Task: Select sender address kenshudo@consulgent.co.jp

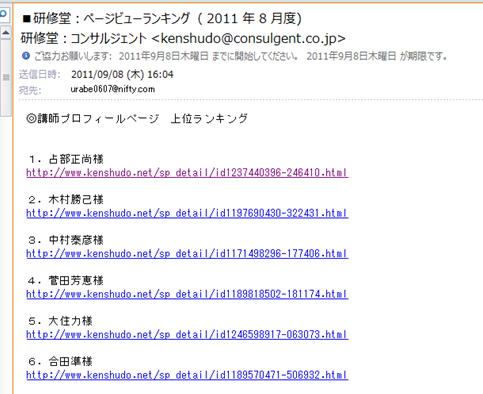Action: click(249, 38)
